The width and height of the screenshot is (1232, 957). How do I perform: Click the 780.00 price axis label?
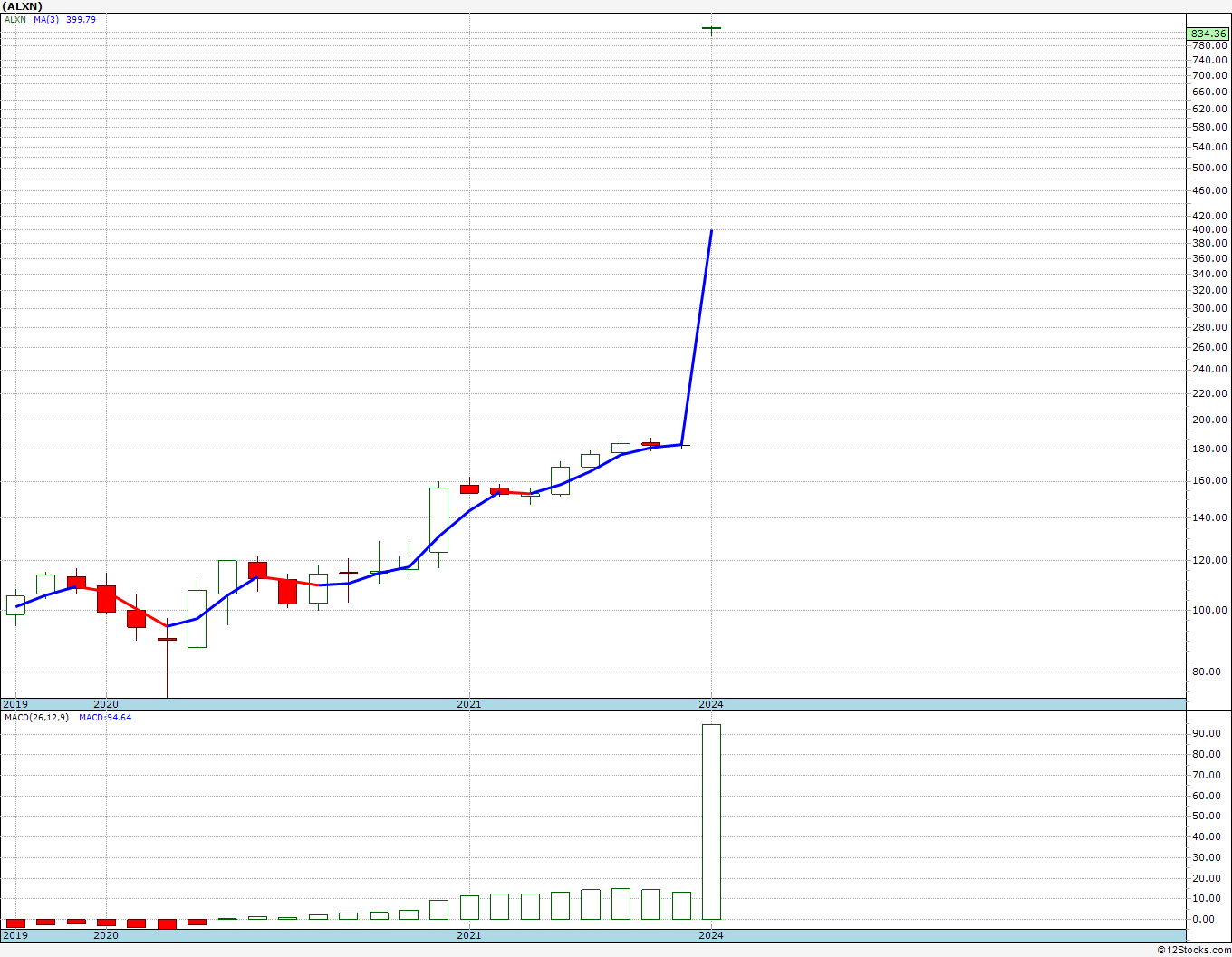pos(1209,45)
